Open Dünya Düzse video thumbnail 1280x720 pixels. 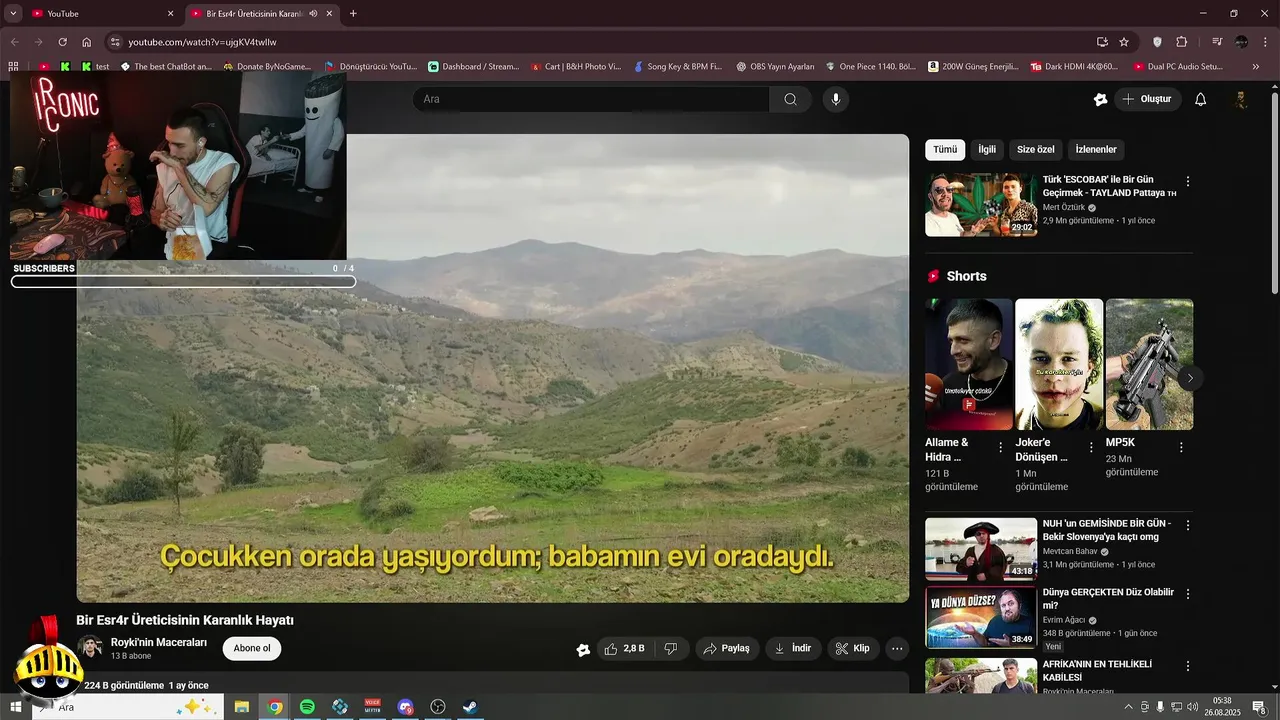981,617
